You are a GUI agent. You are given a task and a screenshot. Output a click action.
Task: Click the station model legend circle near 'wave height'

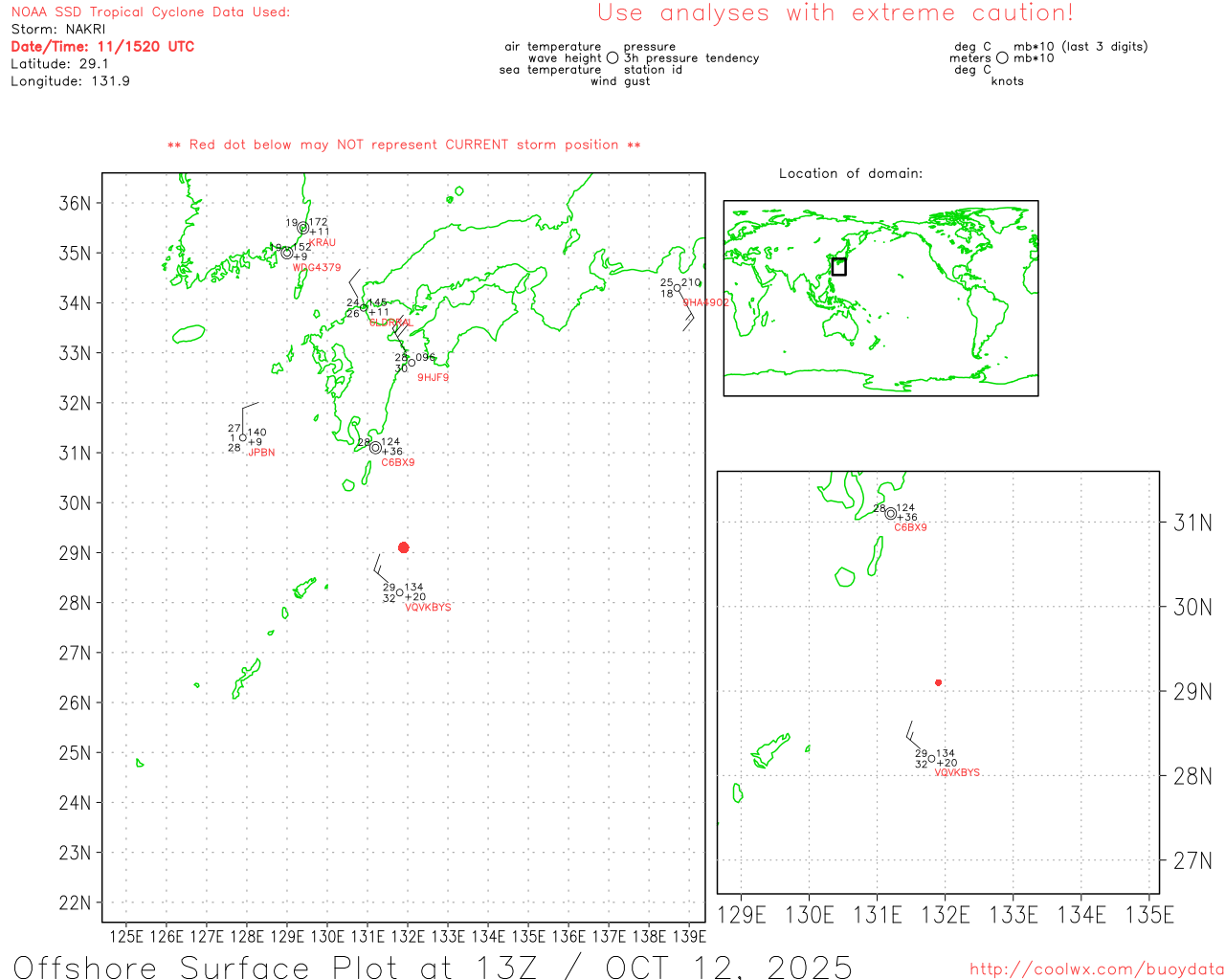pyautogui.click(x=612, y=58)
